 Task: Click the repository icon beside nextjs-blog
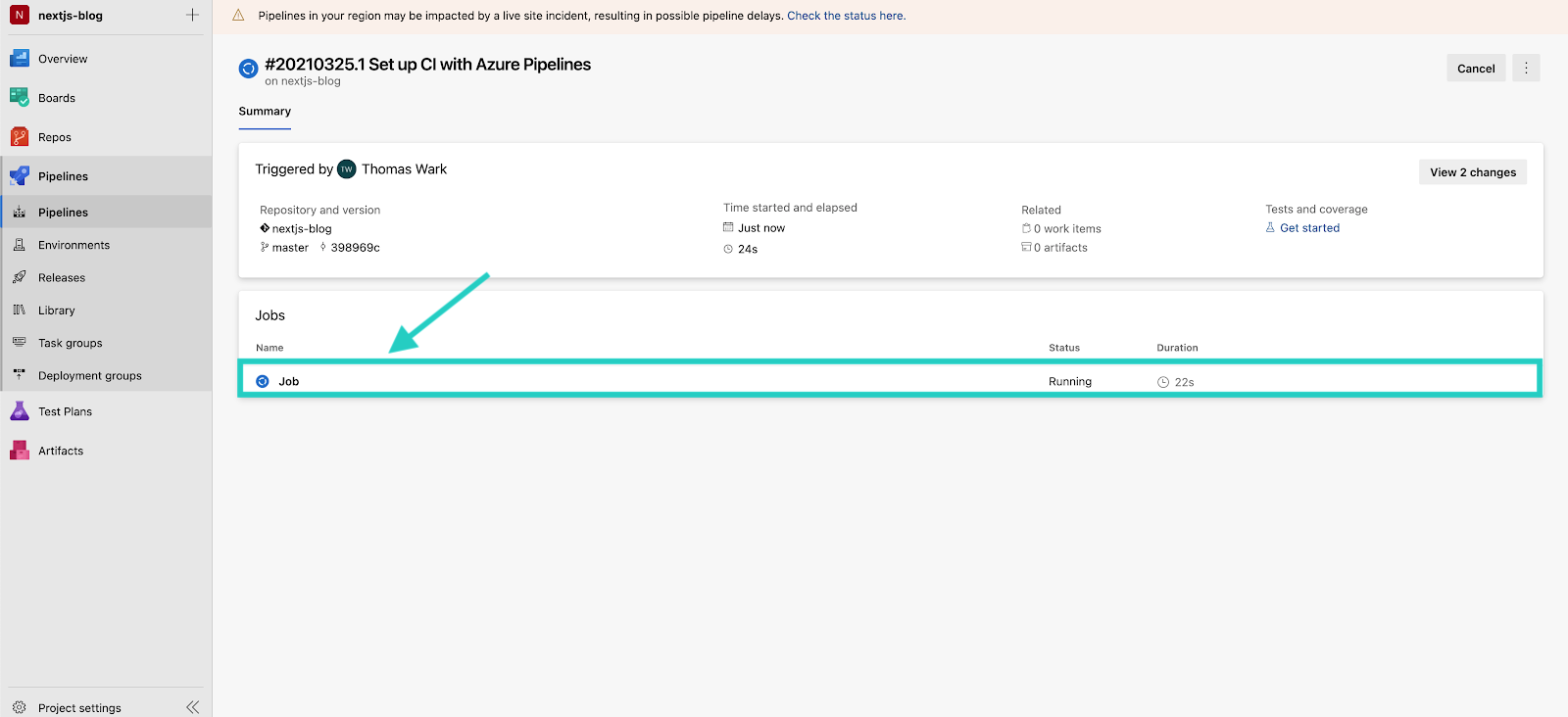click(x=265, y=228)
